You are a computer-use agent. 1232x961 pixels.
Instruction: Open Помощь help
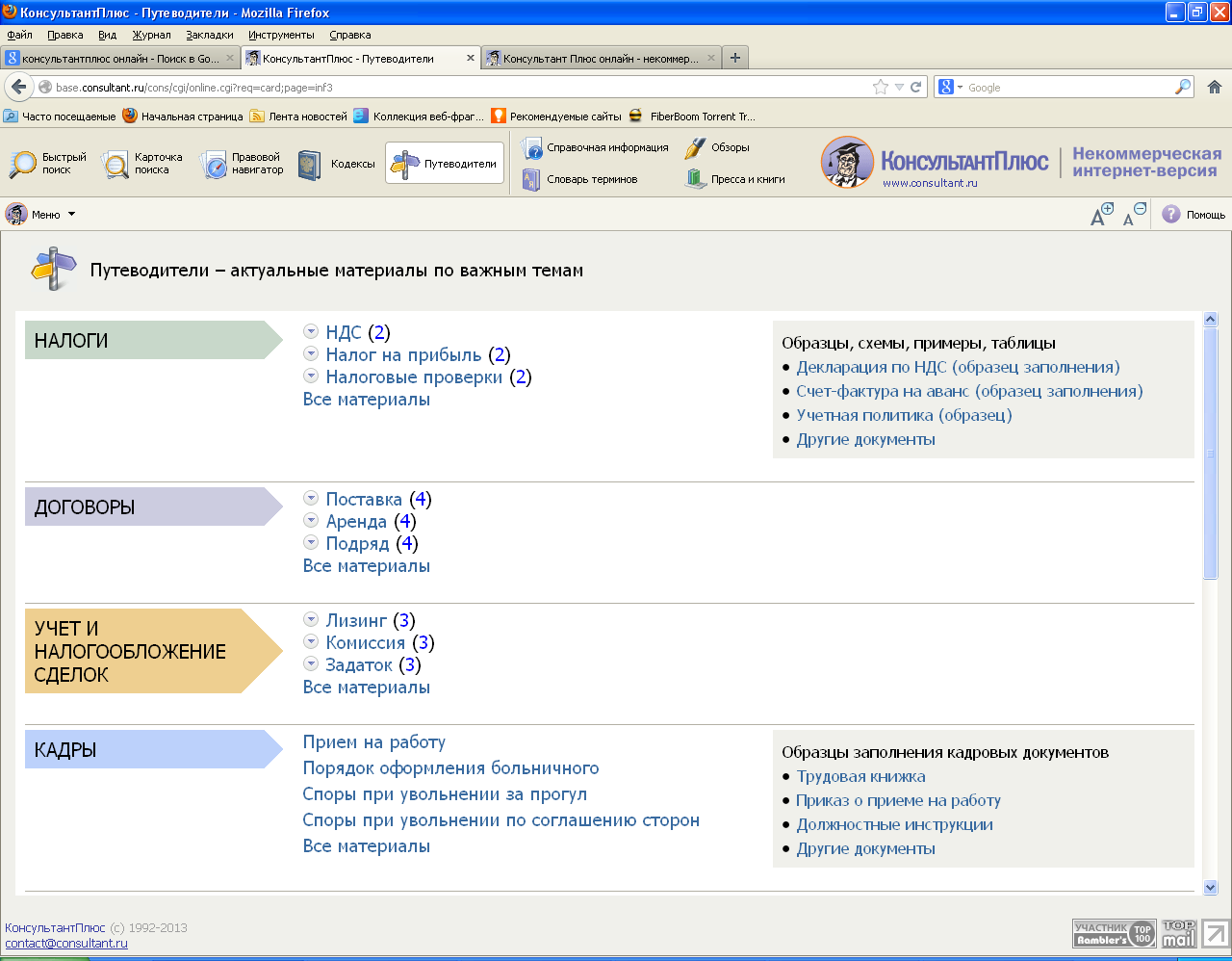point(1193,215)
